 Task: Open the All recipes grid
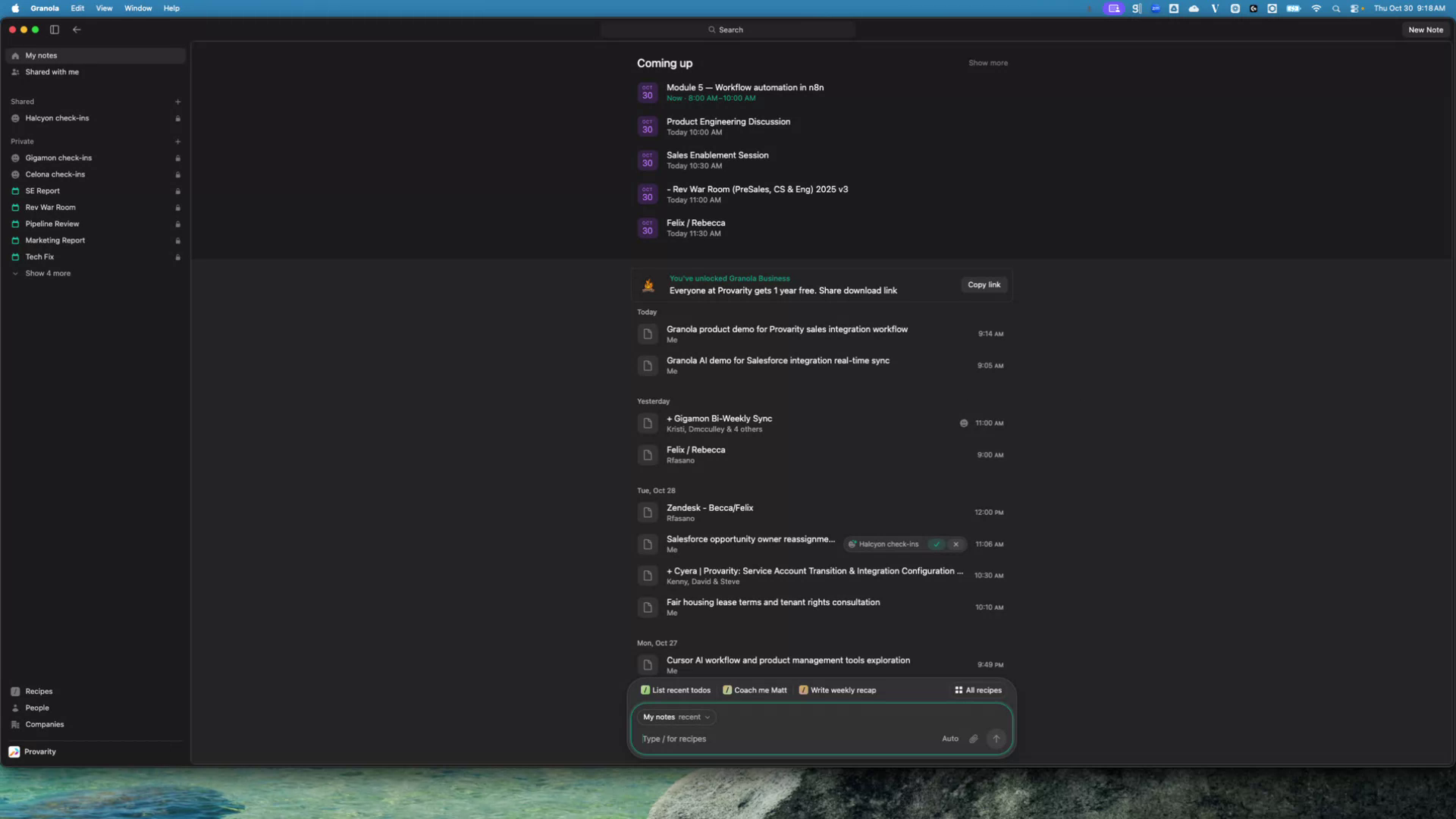(977, 690)
